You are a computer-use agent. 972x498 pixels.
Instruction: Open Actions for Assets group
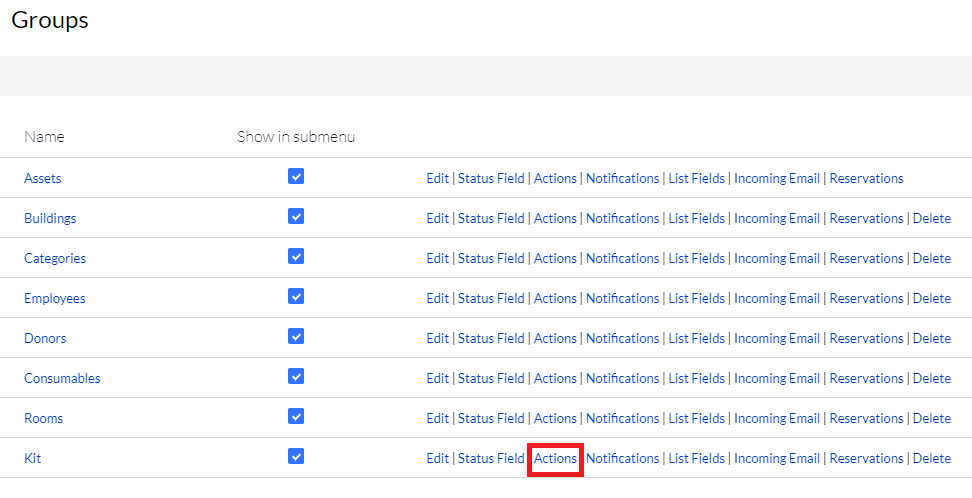[555, 178]
